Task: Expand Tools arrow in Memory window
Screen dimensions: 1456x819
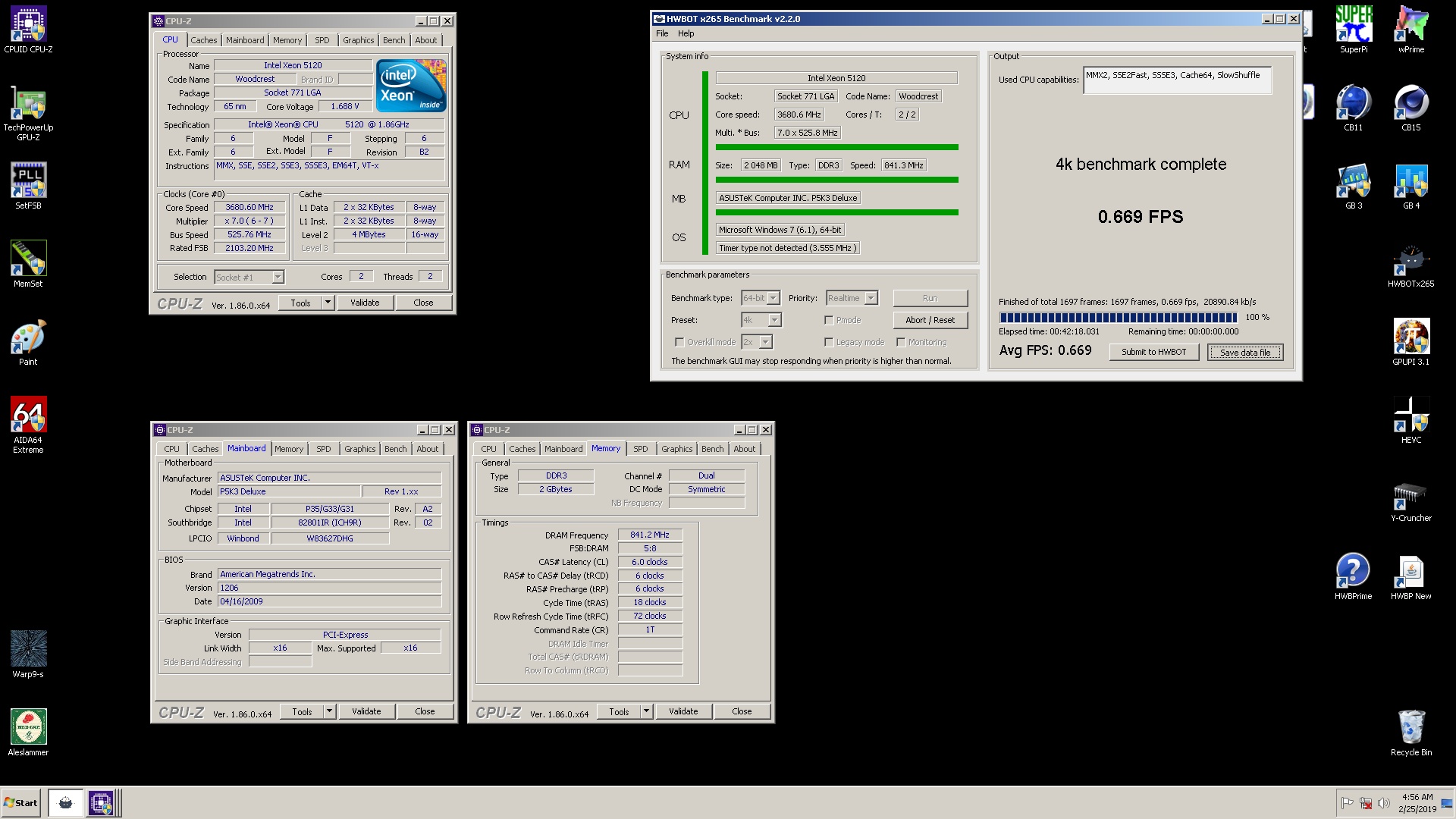Action: click(x=646, y=711)
